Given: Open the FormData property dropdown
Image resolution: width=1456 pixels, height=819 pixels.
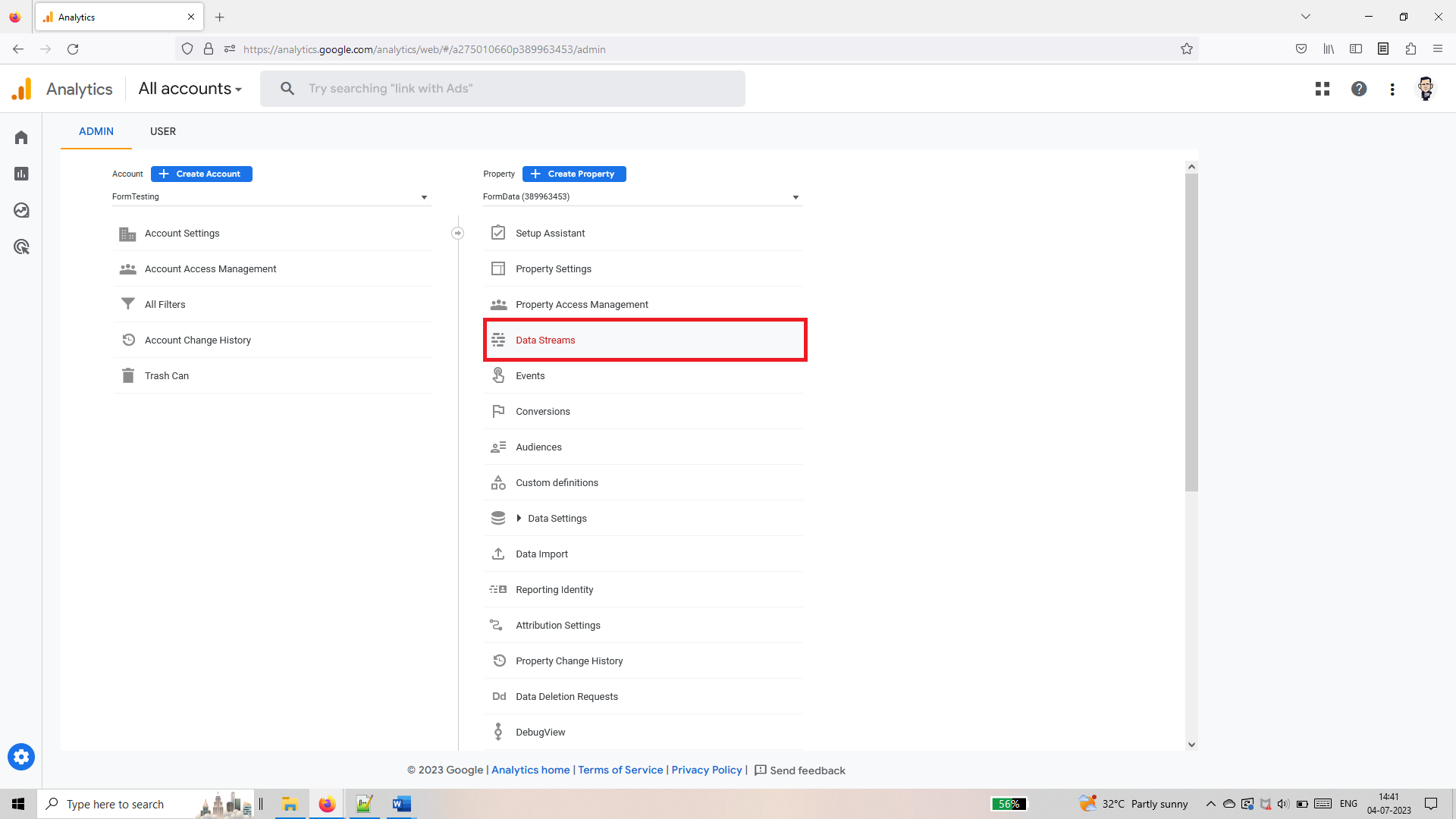Looking at the screenshot, I should point(642,196).
